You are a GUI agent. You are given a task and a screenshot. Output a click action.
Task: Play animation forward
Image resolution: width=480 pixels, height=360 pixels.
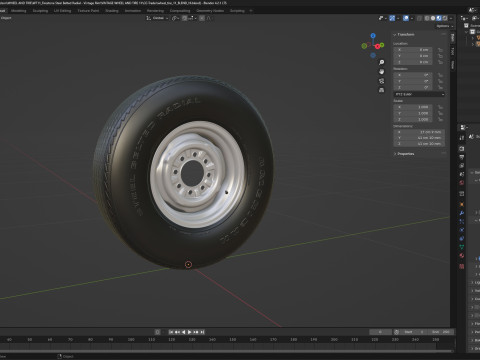(190, 332)
